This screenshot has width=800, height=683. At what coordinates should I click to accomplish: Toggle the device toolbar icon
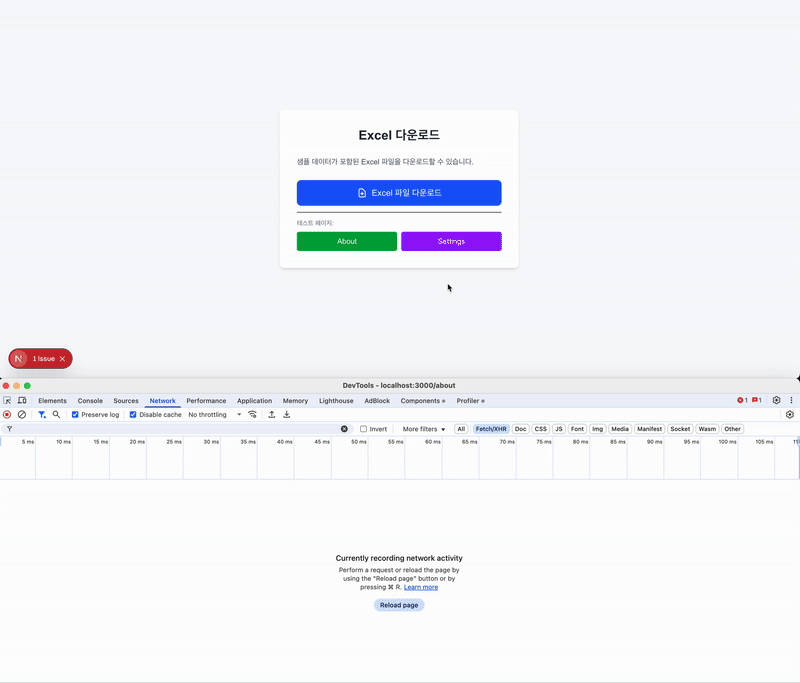(22, 400)
